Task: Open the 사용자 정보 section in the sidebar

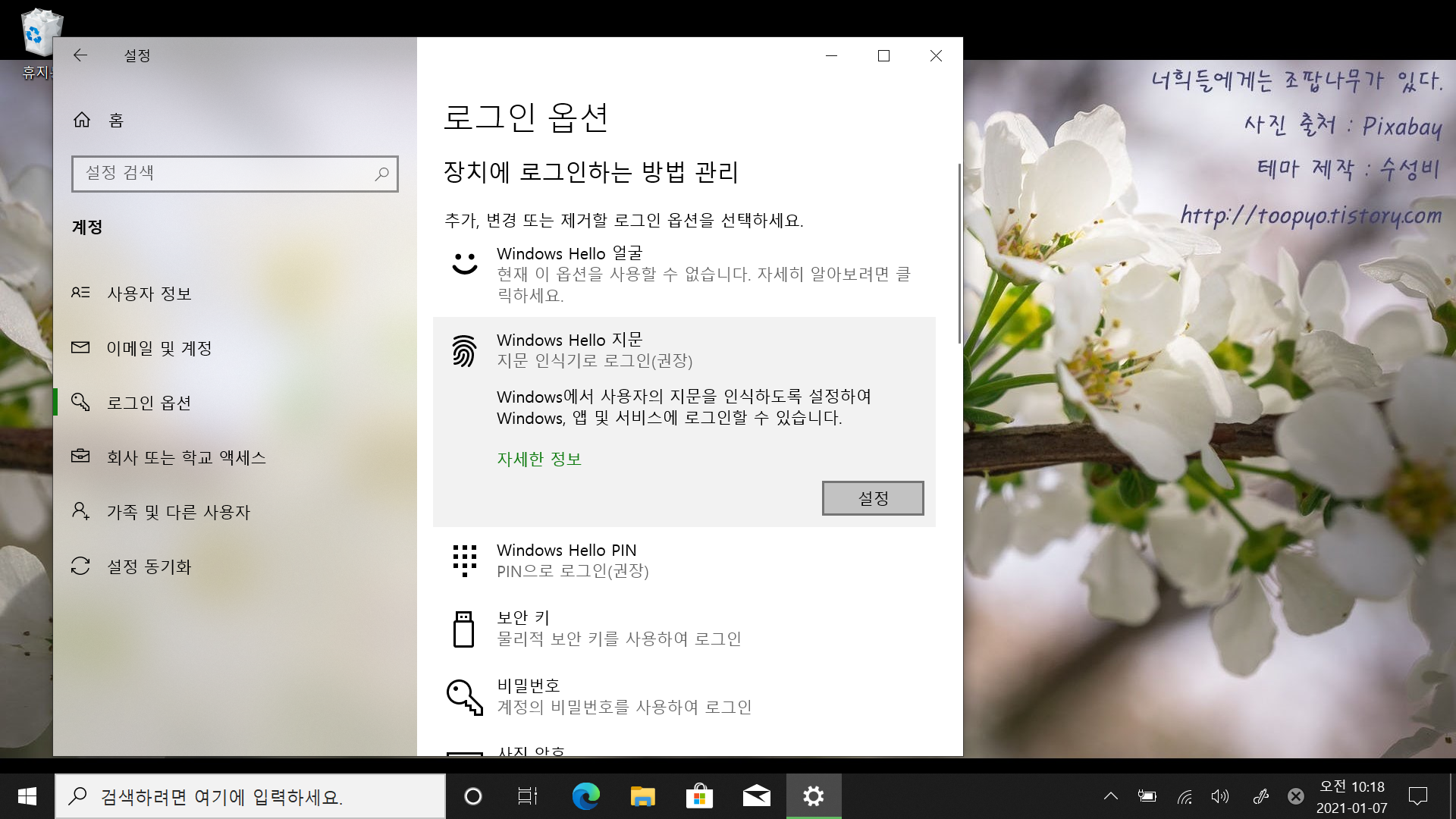Action: click(x=149, y=293)
